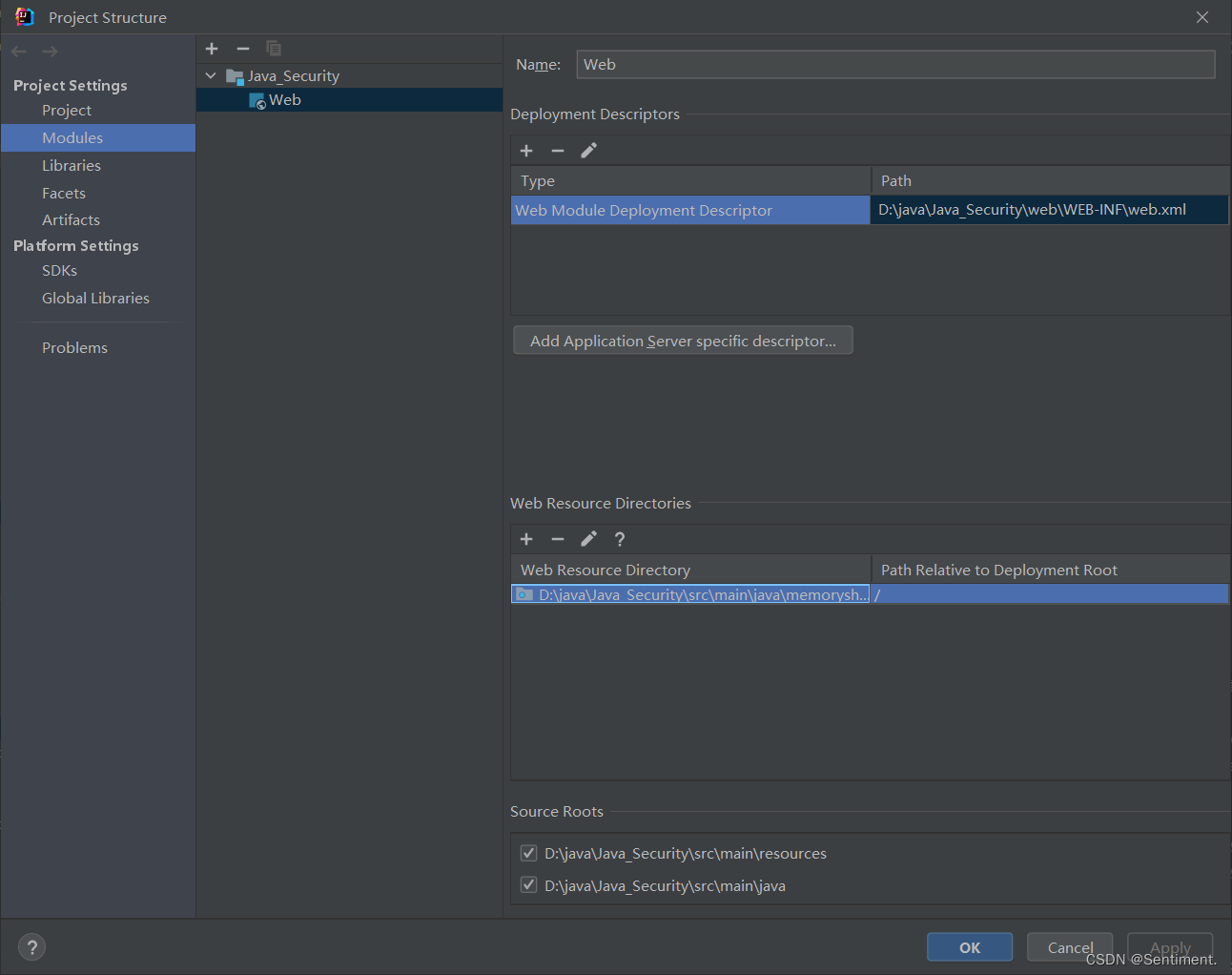The image size is (1232, 975).
Task: Click the D:\java\Java_Security\src\main\resources path text
Action: (x=686, y=854)
